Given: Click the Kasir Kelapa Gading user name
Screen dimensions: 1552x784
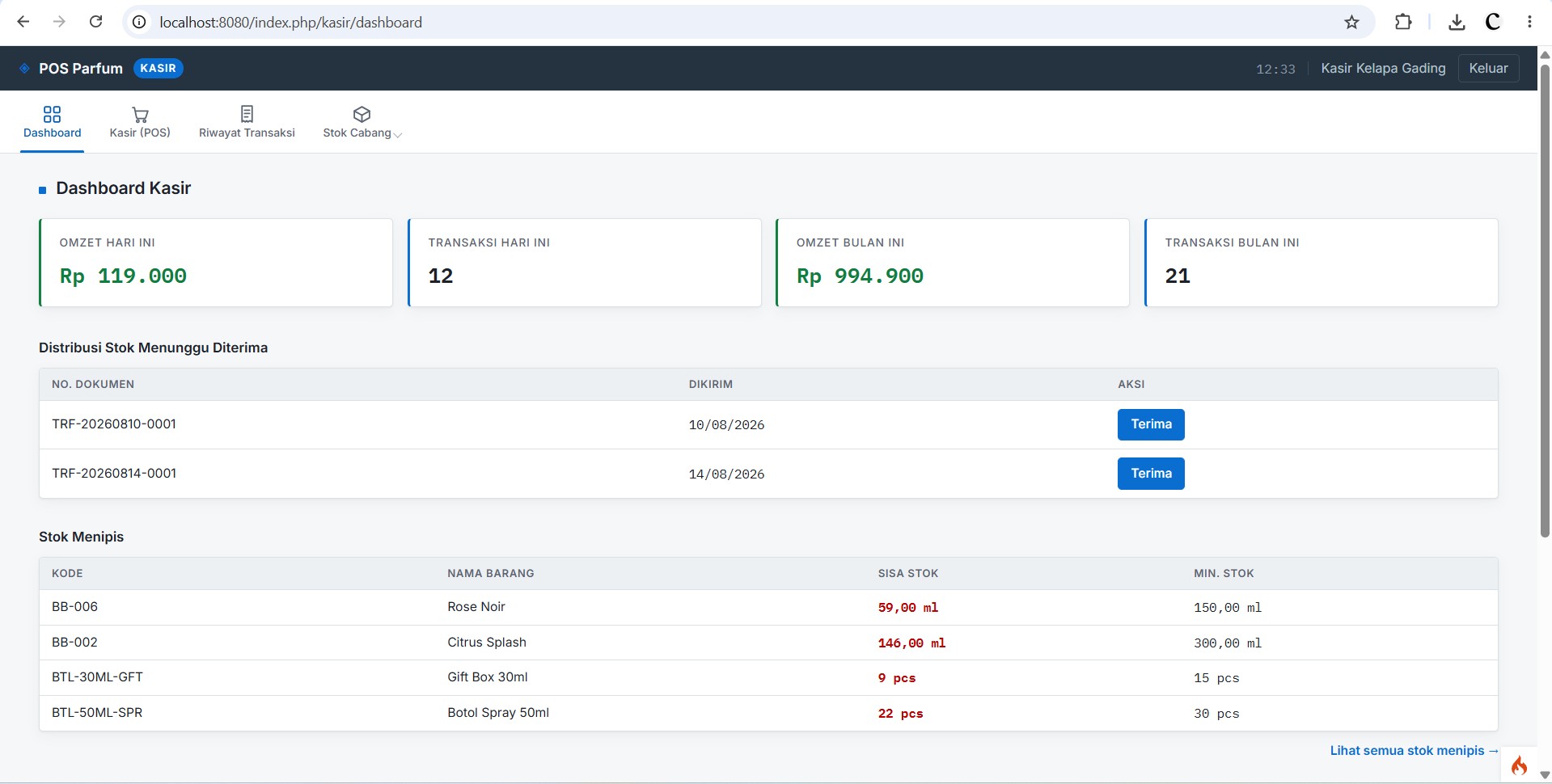Looking at the screenshot, I should [x=1383, y=68].
